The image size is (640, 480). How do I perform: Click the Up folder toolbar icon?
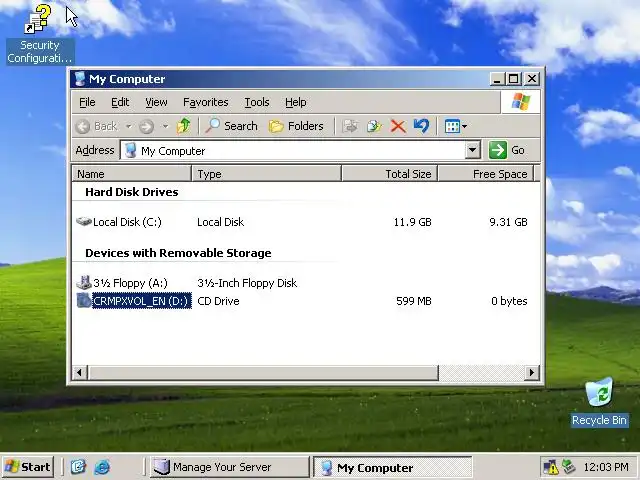184,126
